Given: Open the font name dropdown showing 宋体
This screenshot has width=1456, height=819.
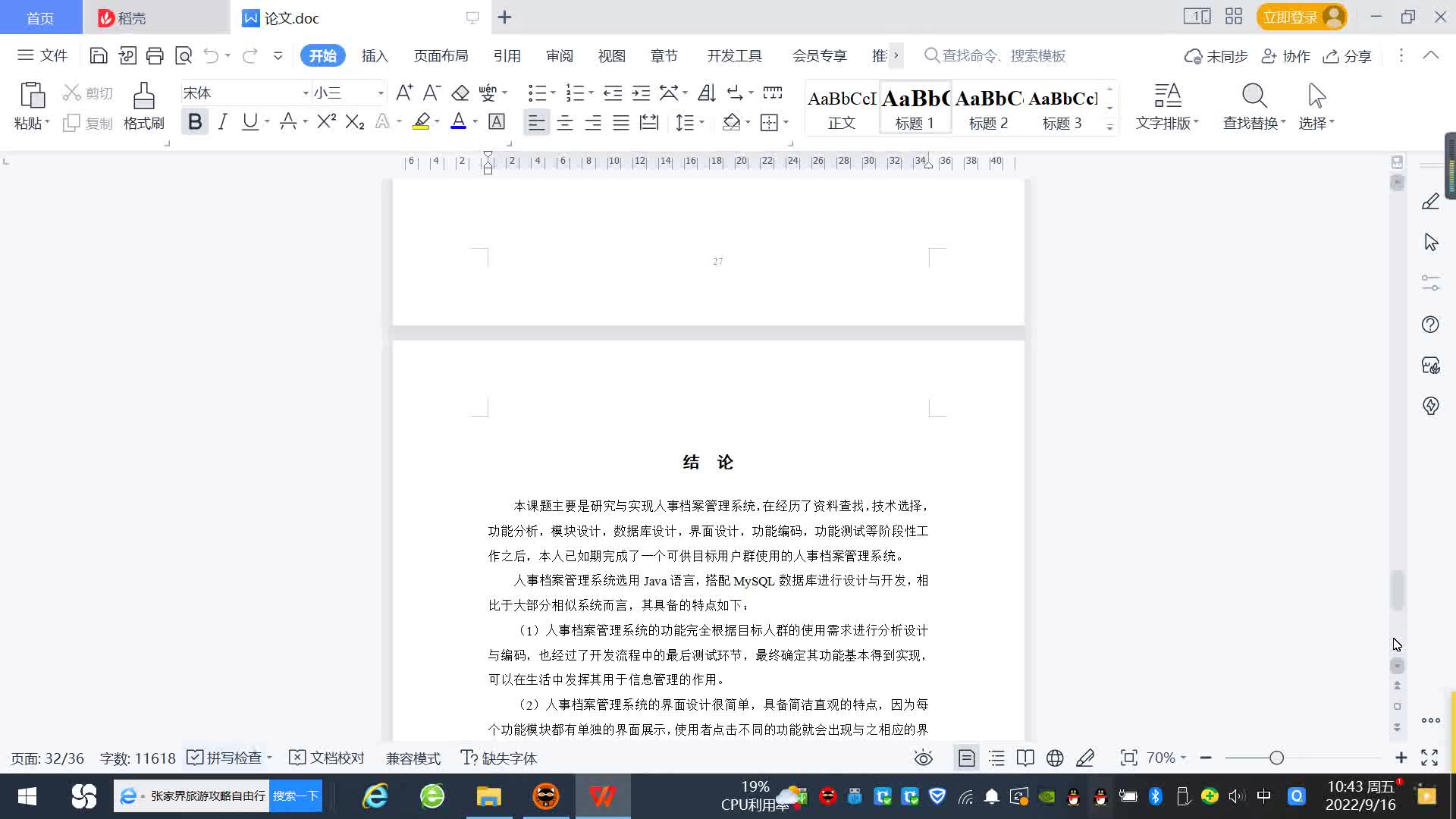Looking at the screenshot, I should pos(306,93).
